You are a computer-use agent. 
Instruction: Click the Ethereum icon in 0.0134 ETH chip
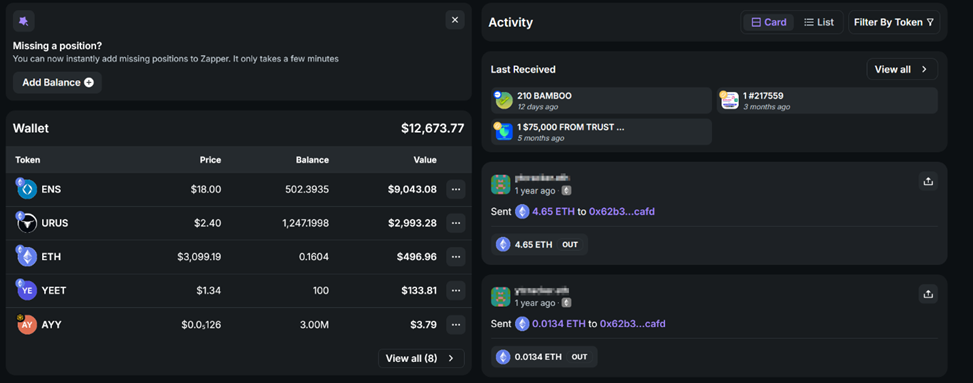click(x=503, y=356)
